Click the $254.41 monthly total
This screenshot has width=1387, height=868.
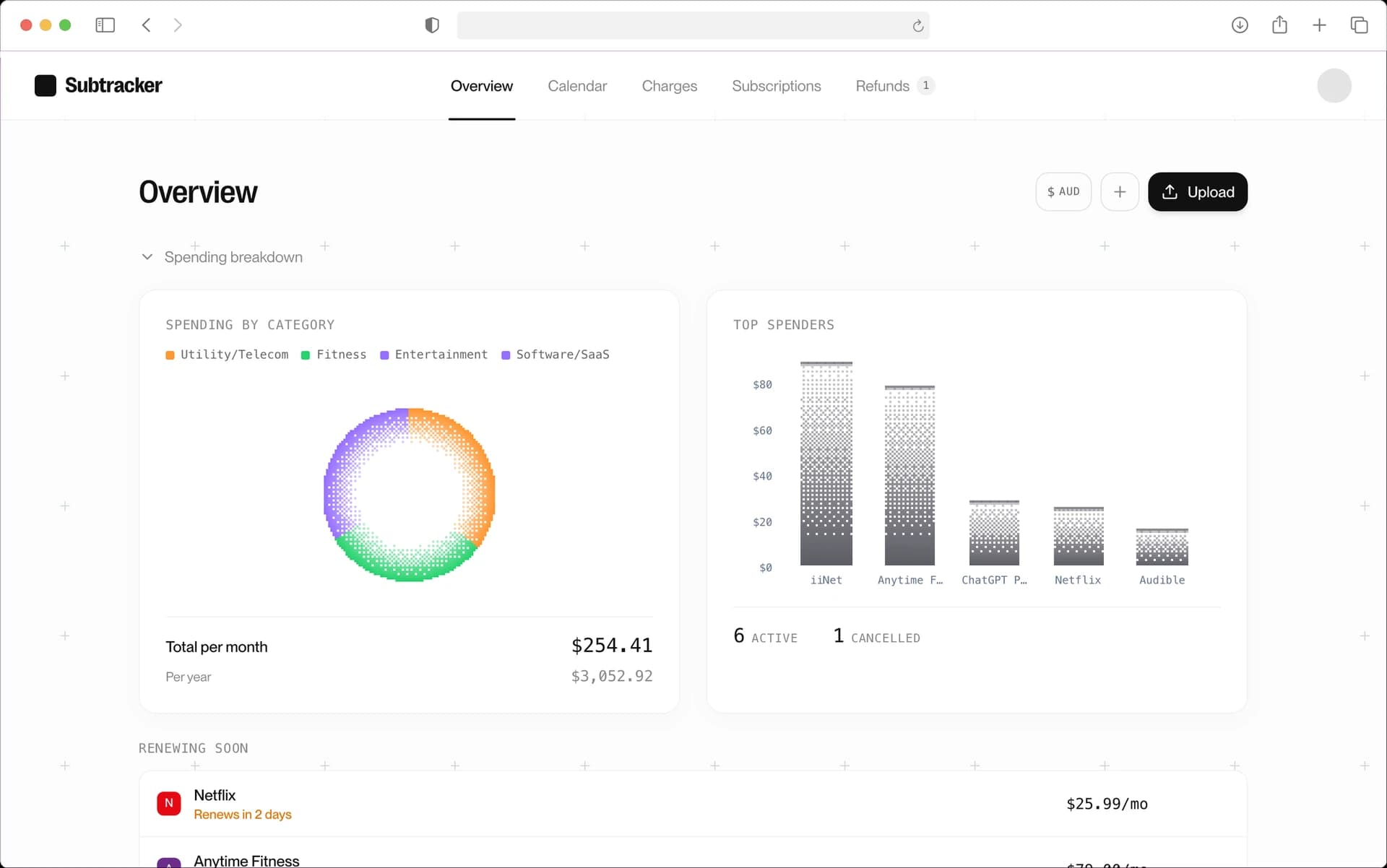[x=612, y=646]
